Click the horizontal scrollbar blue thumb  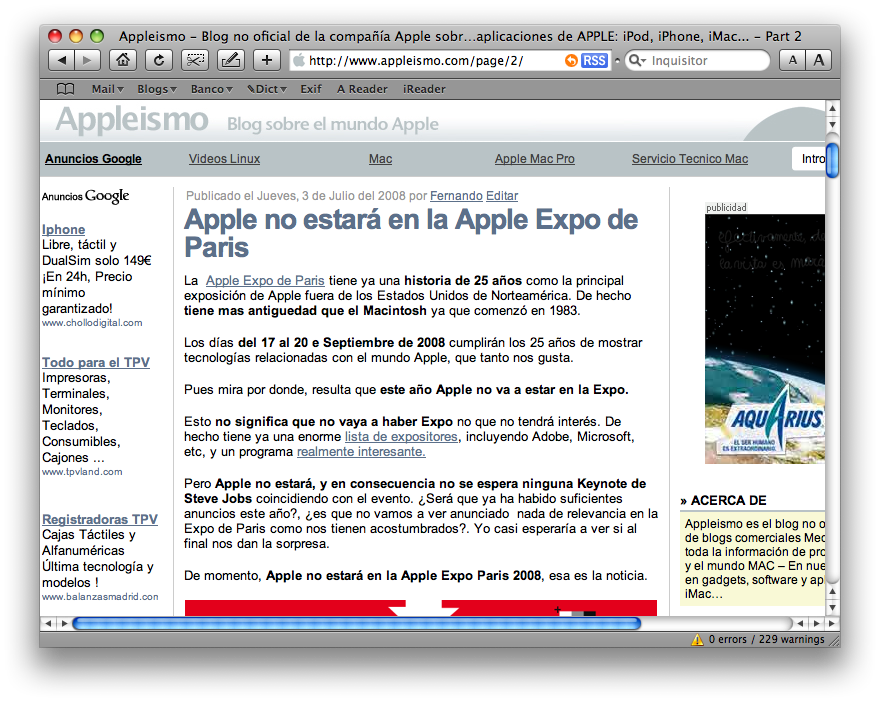(357, 623)
